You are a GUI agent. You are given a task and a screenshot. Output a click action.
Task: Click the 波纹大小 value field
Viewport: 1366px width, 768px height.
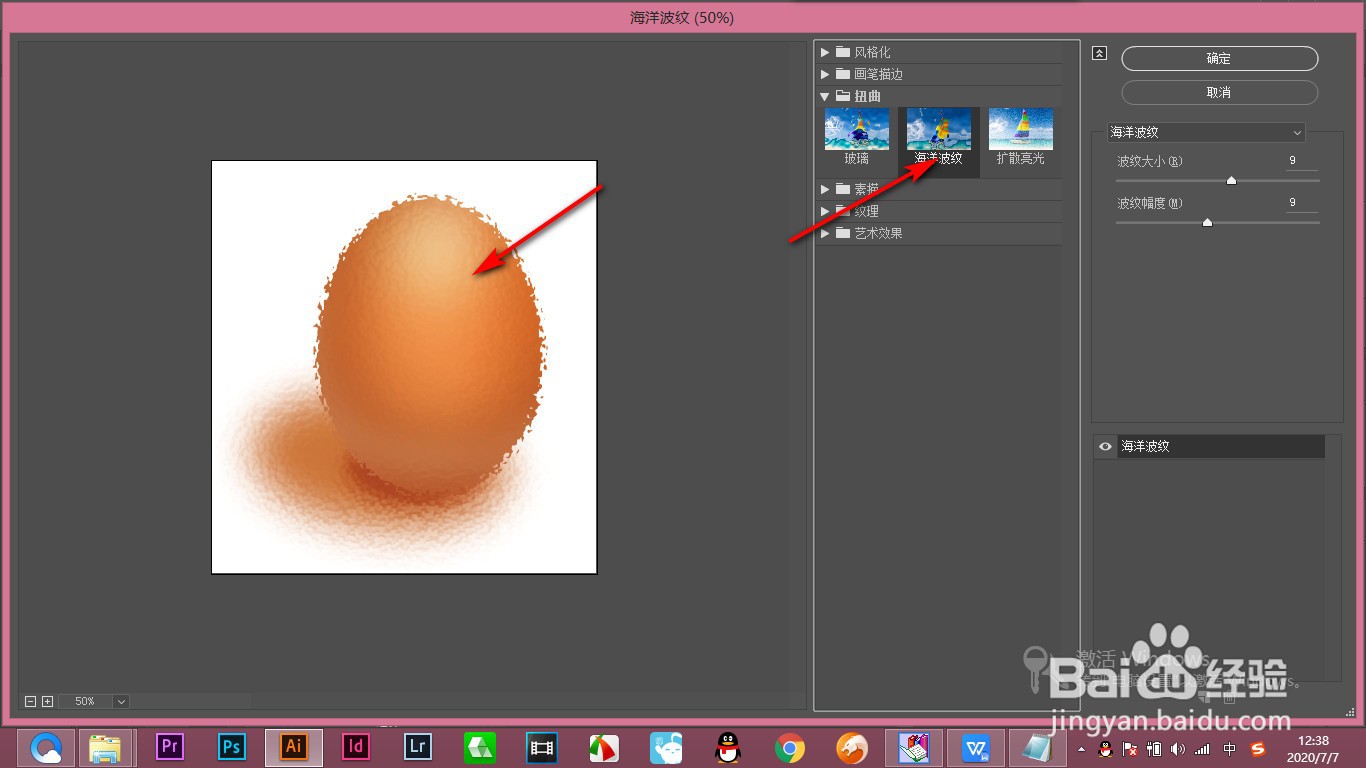click(1302, 161)
